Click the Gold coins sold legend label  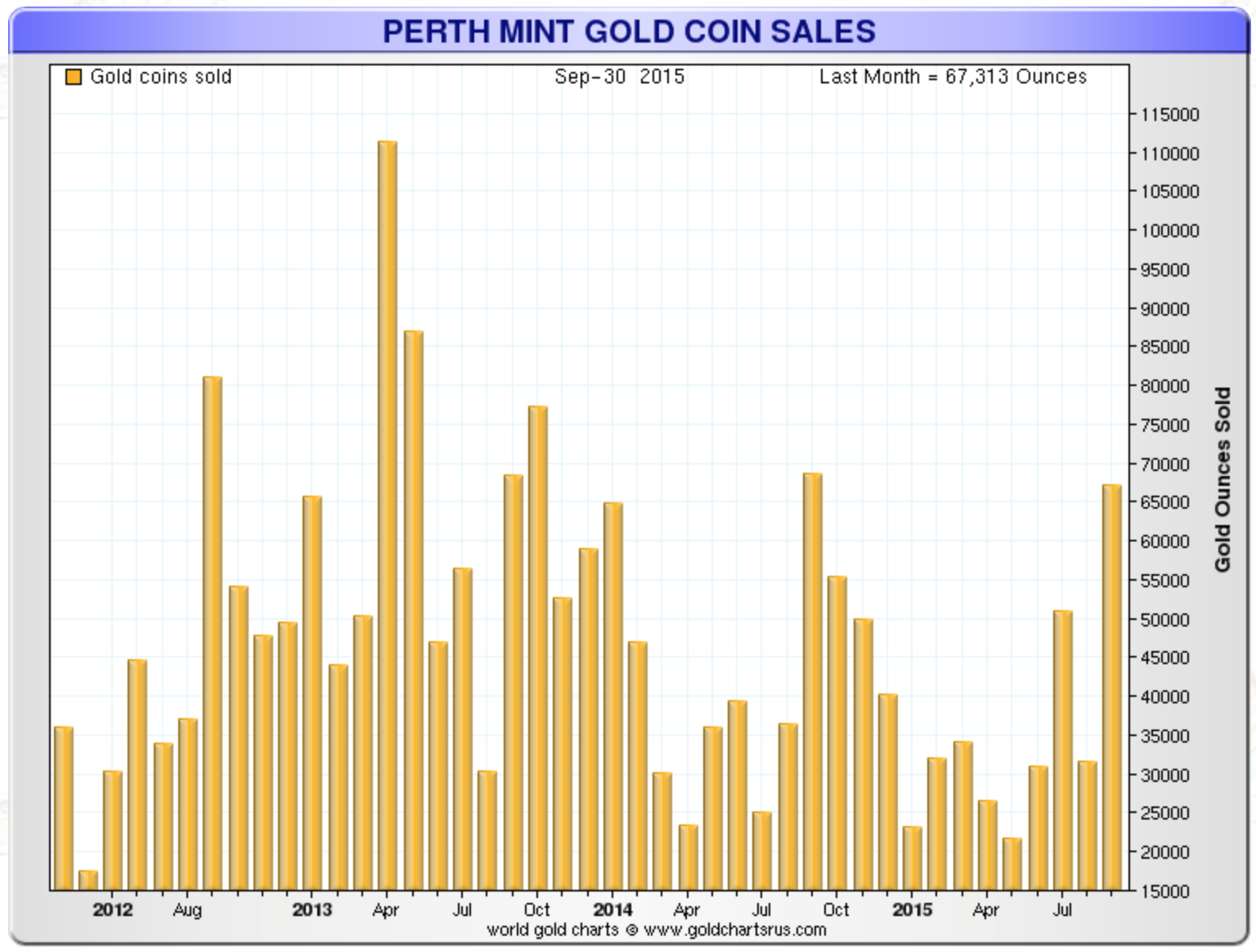[161, 77]
